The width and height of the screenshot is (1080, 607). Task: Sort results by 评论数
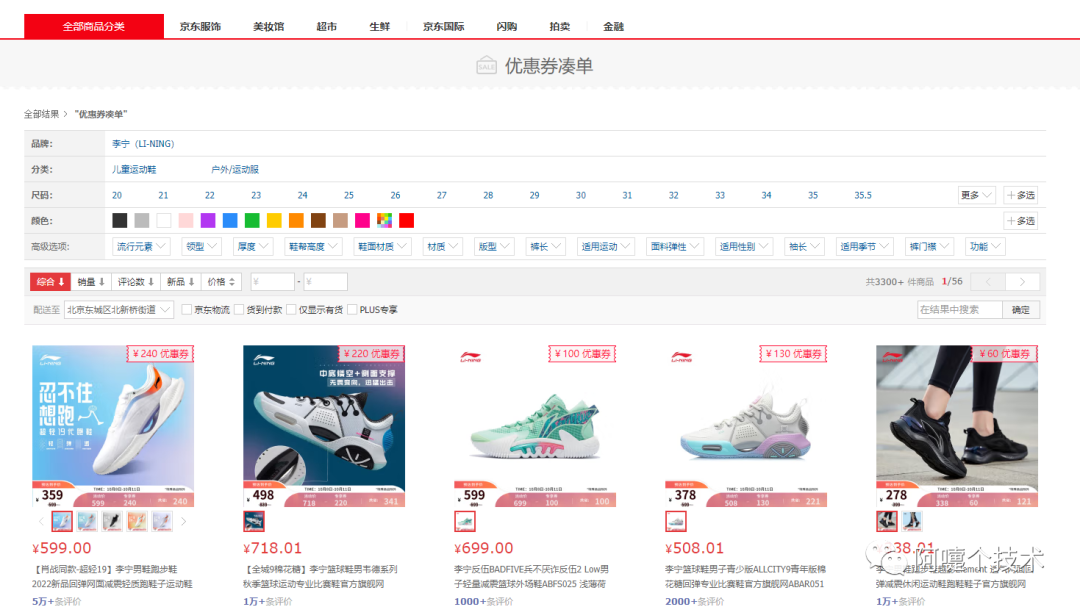[136, 282]
